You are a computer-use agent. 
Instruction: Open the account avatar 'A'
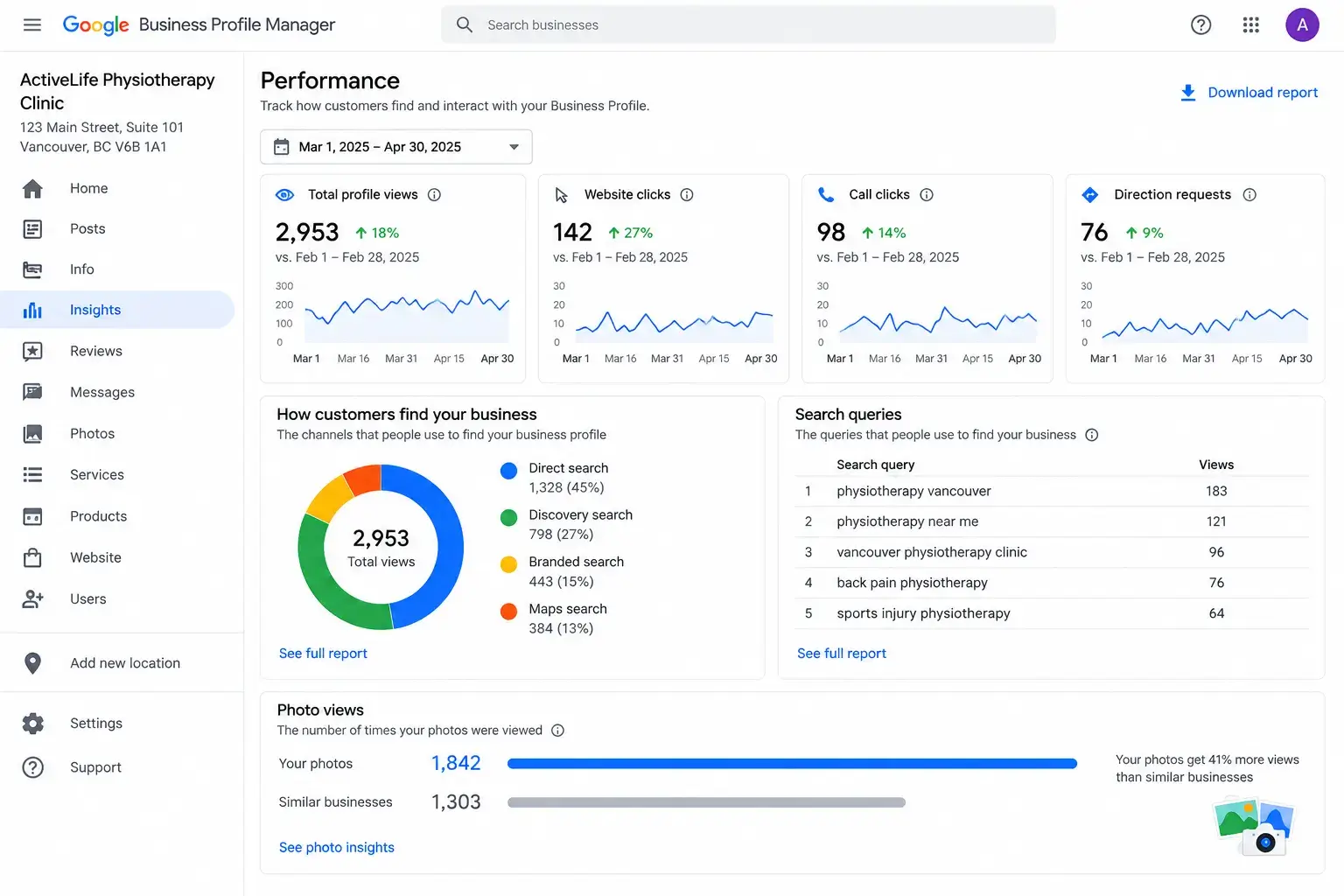pyautogui.click(x=1302, y=24)
